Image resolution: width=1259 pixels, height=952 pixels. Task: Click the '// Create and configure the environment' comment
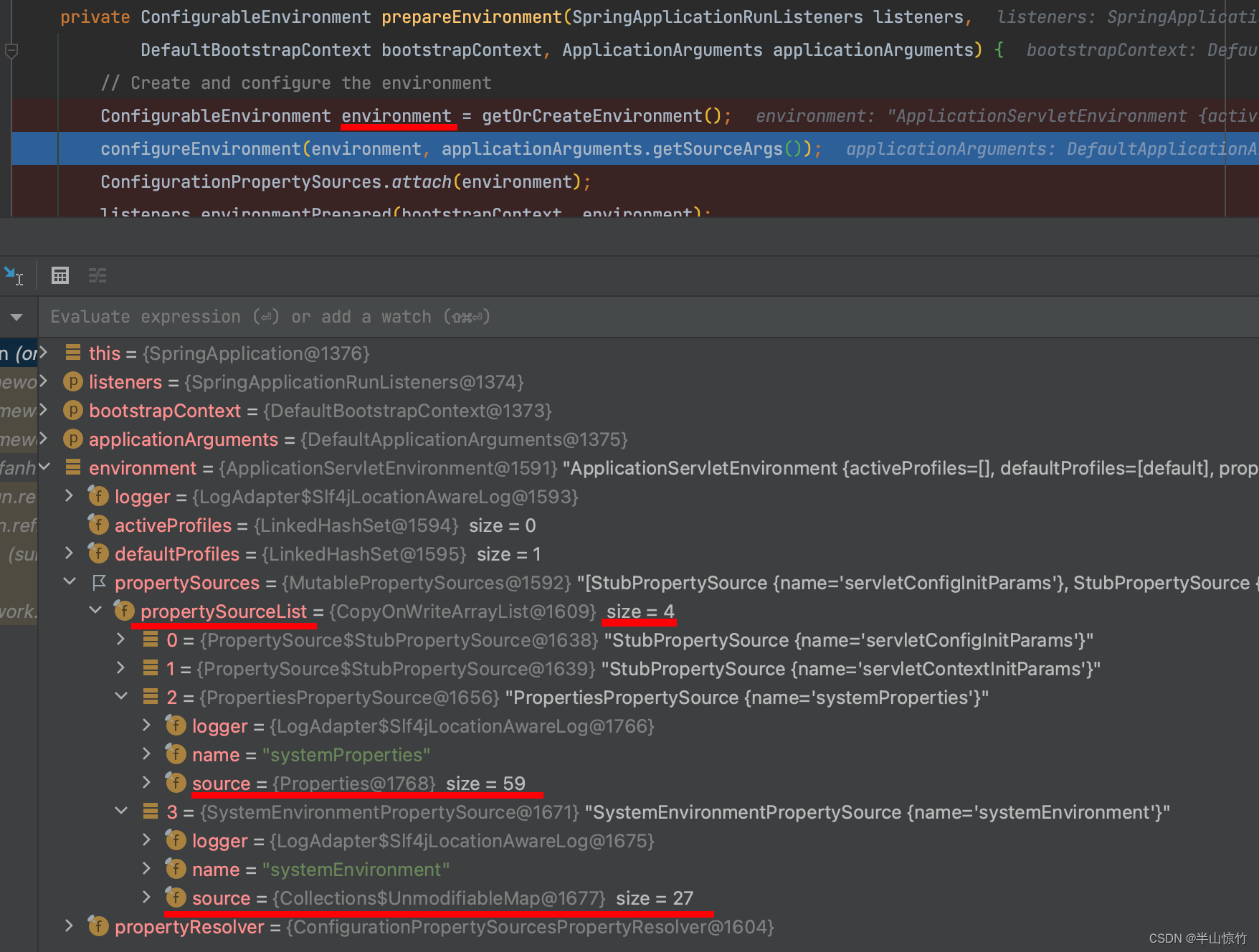pos(296,82)
